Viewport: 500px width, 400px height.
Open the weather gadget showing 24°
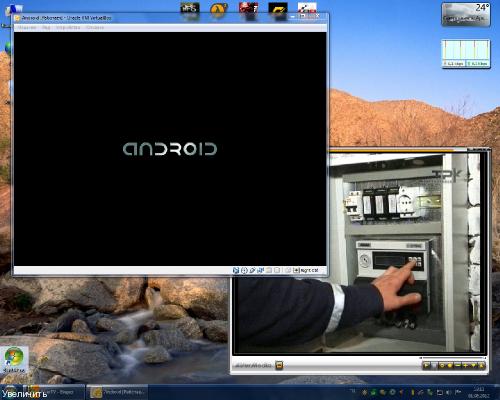pyautogui.click(x=466, y=14)
